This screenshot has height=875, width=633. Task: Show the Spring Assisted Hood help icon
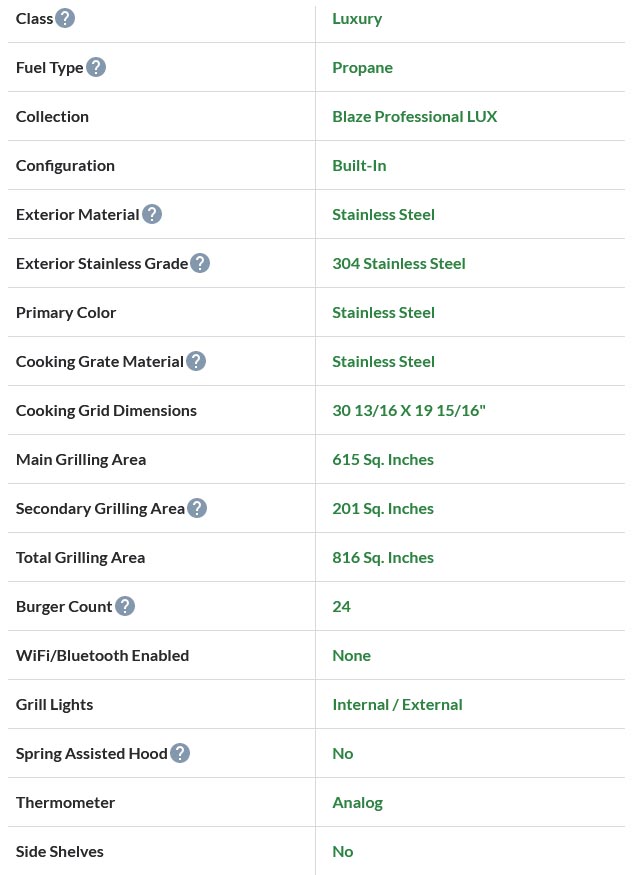pyautogui.click(x=180, y=753)
